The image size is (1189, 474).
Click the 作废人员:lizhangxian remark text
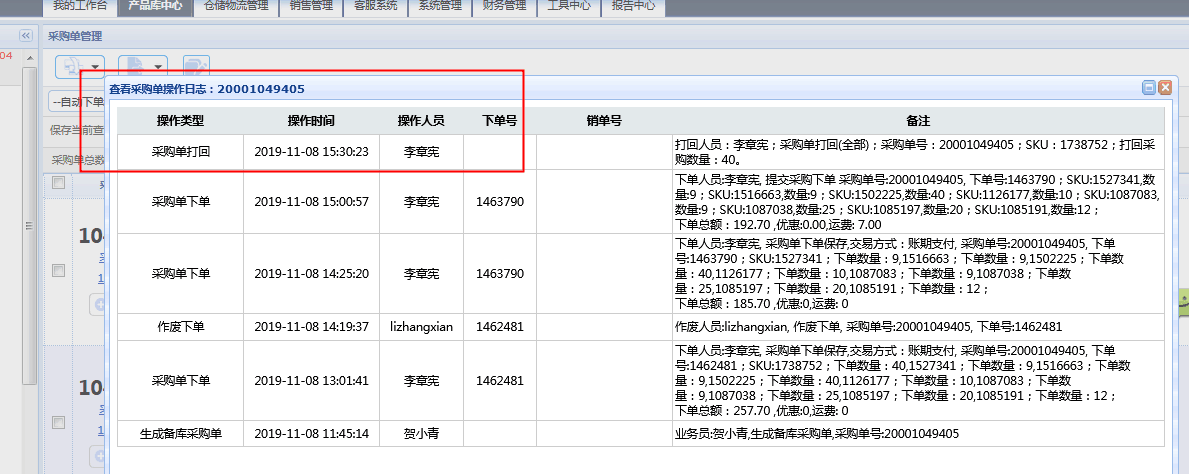click(x=868, y=327)
